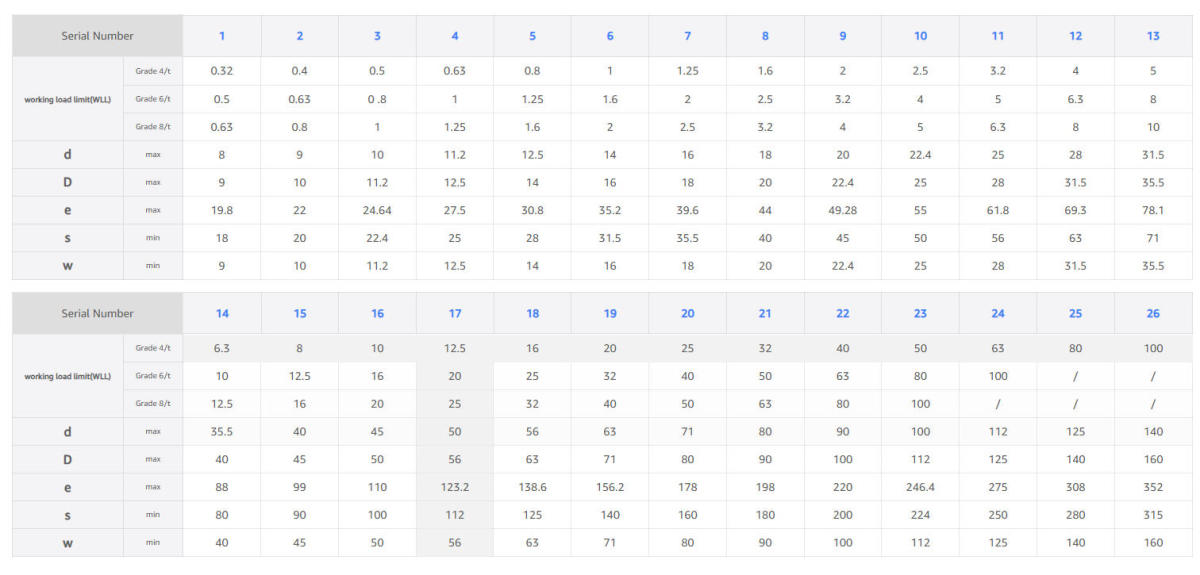Select the 0.32 Grade 4/t cell
The image size is (1200, 575).
pos(222,71)
